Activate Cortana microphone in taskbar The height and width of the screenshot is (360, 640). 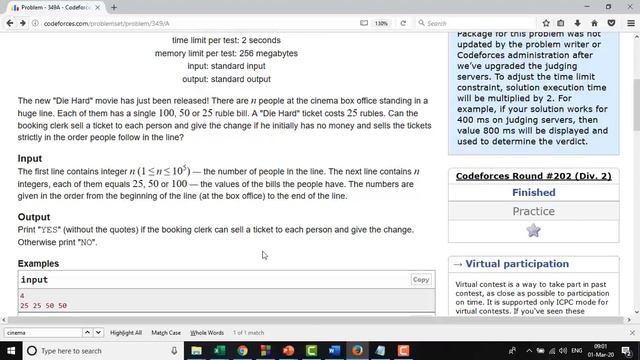[174, 351]
